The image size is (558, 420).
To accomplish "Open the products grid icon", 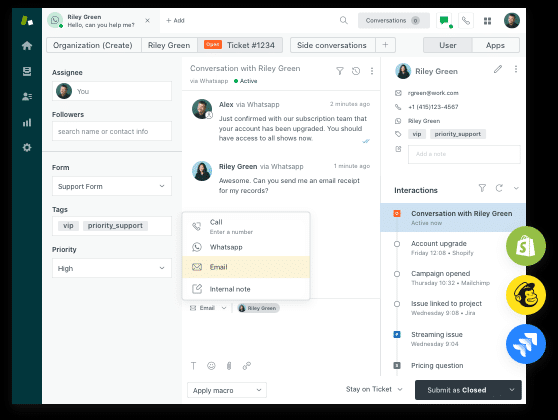I will click(488, 21).
